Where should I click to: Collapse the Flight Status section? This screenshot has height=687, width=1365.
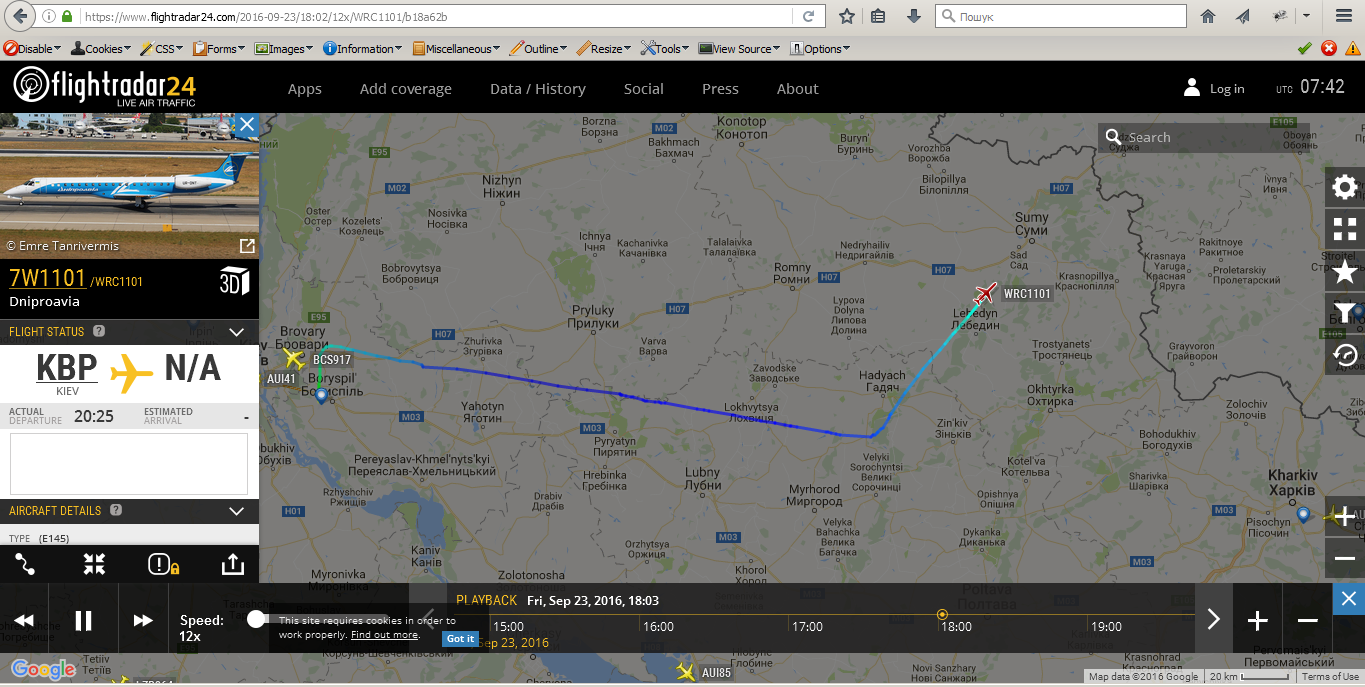(x=237, y=332)
